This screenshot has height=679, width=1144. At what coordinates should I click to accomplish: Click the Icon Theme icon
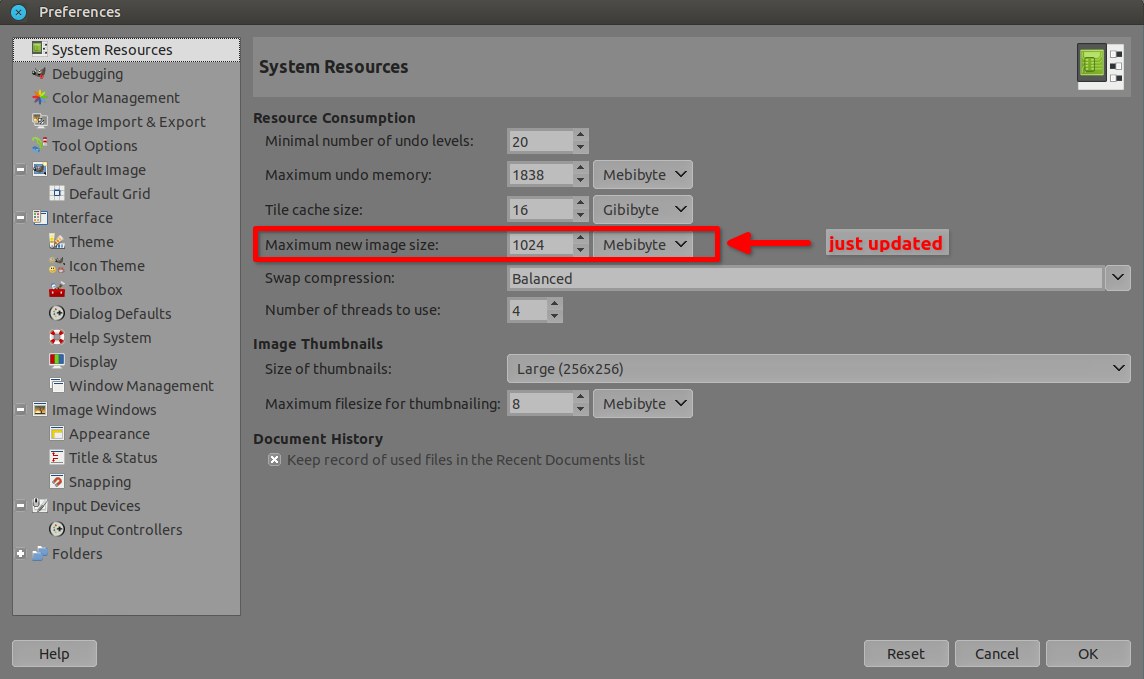(x=57, y=265)
